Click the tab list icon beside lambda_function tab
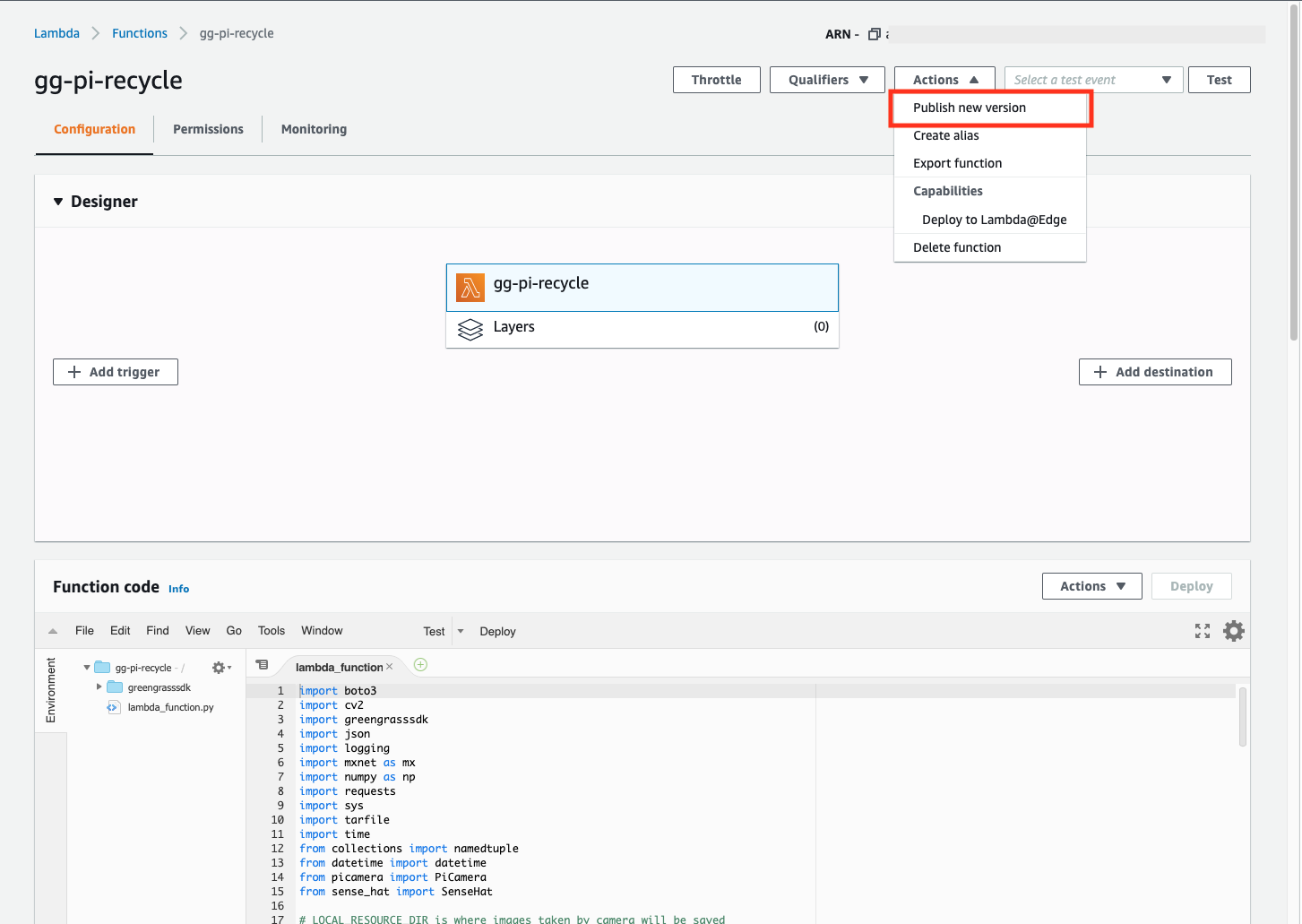Viewport: 1302px width, 924px height. point(262,665)
